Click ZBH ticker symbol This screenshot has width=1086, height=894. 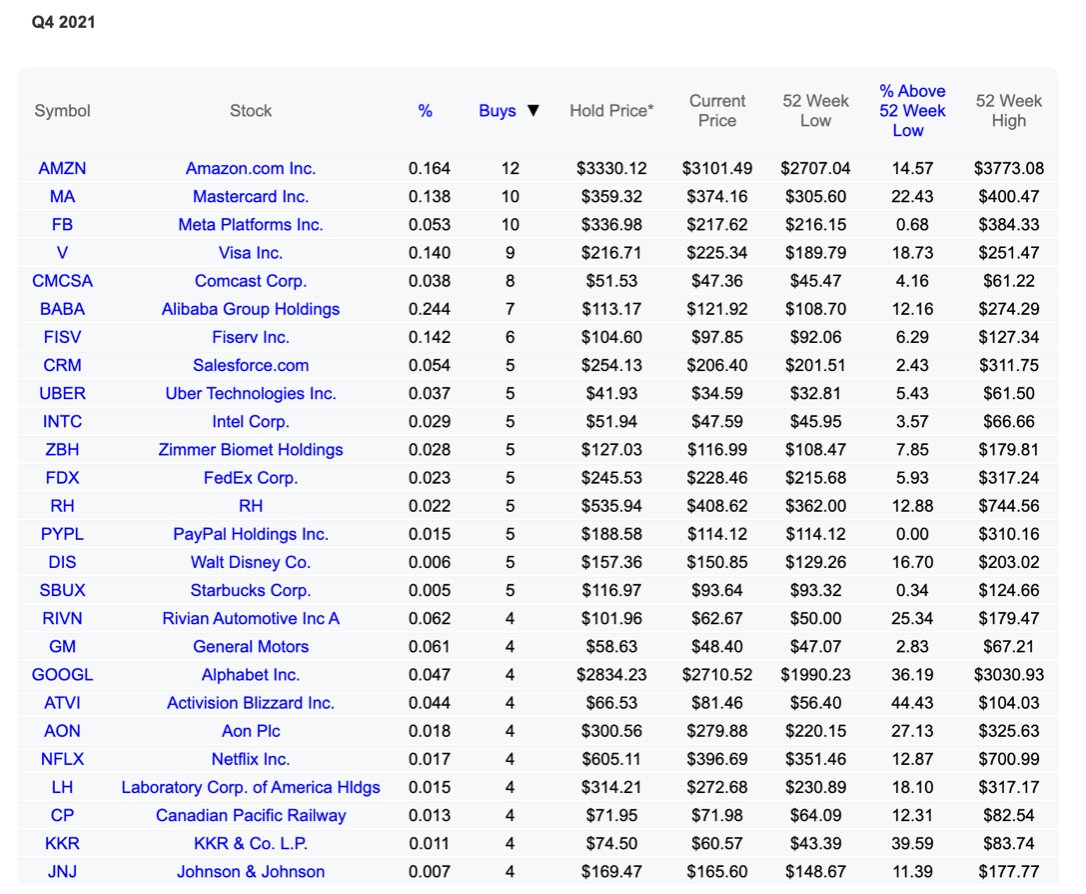point(62,449)
